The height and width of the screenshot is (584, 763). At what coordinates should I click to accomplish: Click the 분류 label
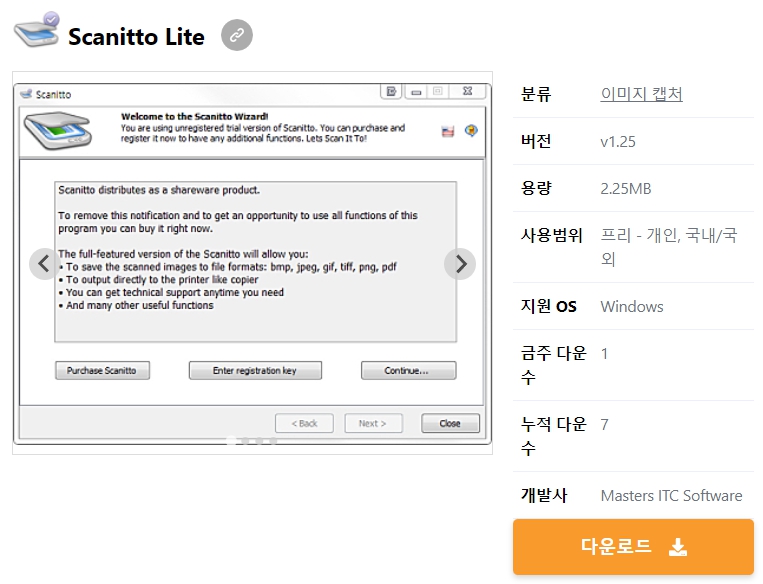pos(536,93)
